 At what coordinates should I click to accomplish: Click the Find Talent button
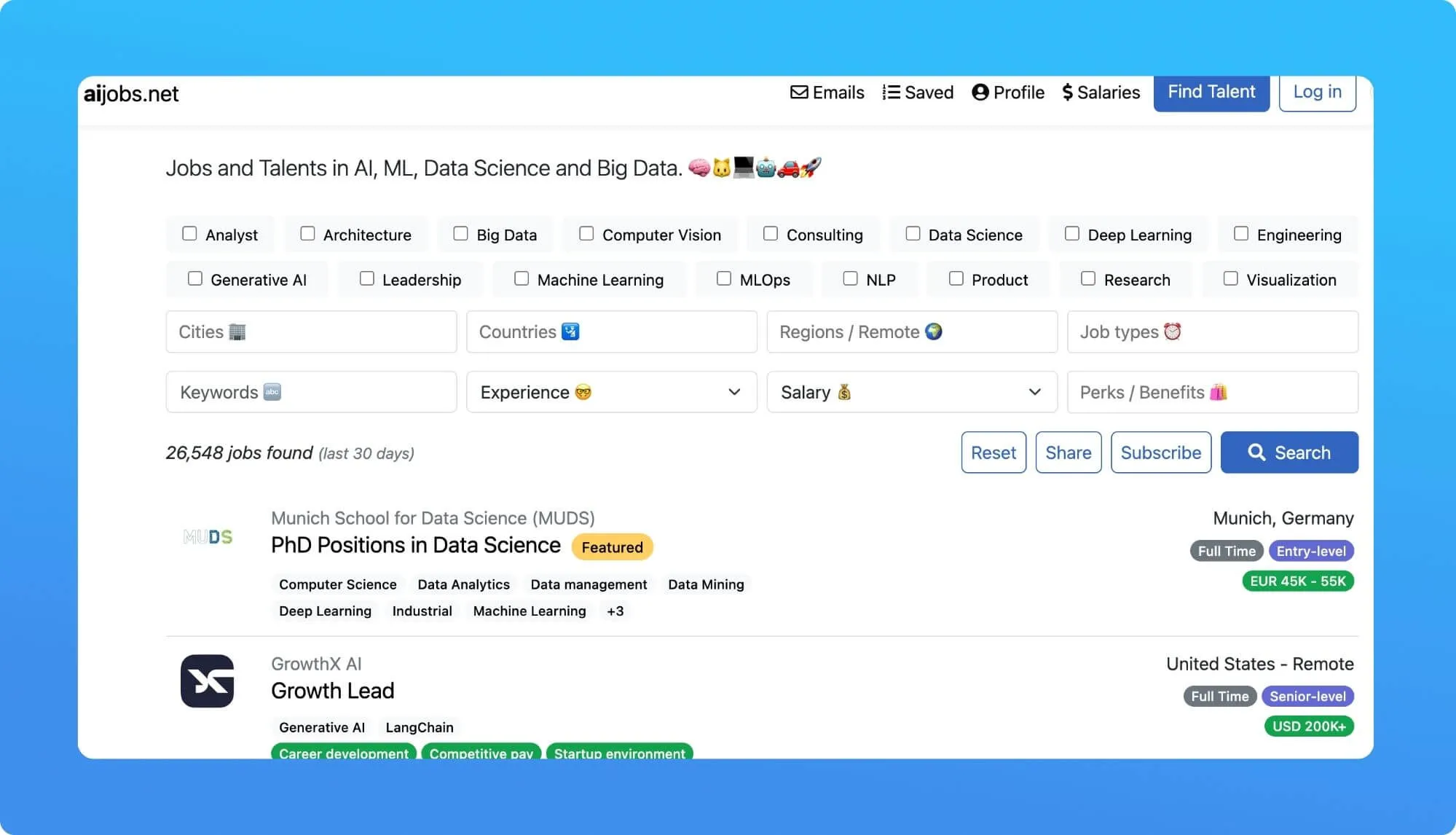coord(1211,93)
